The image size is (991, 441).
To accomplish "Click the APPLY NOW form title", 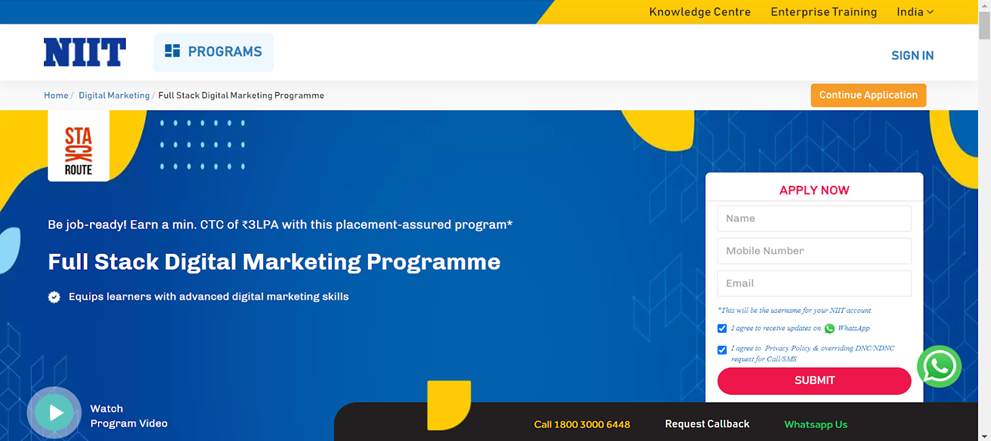I will point(814,190).
